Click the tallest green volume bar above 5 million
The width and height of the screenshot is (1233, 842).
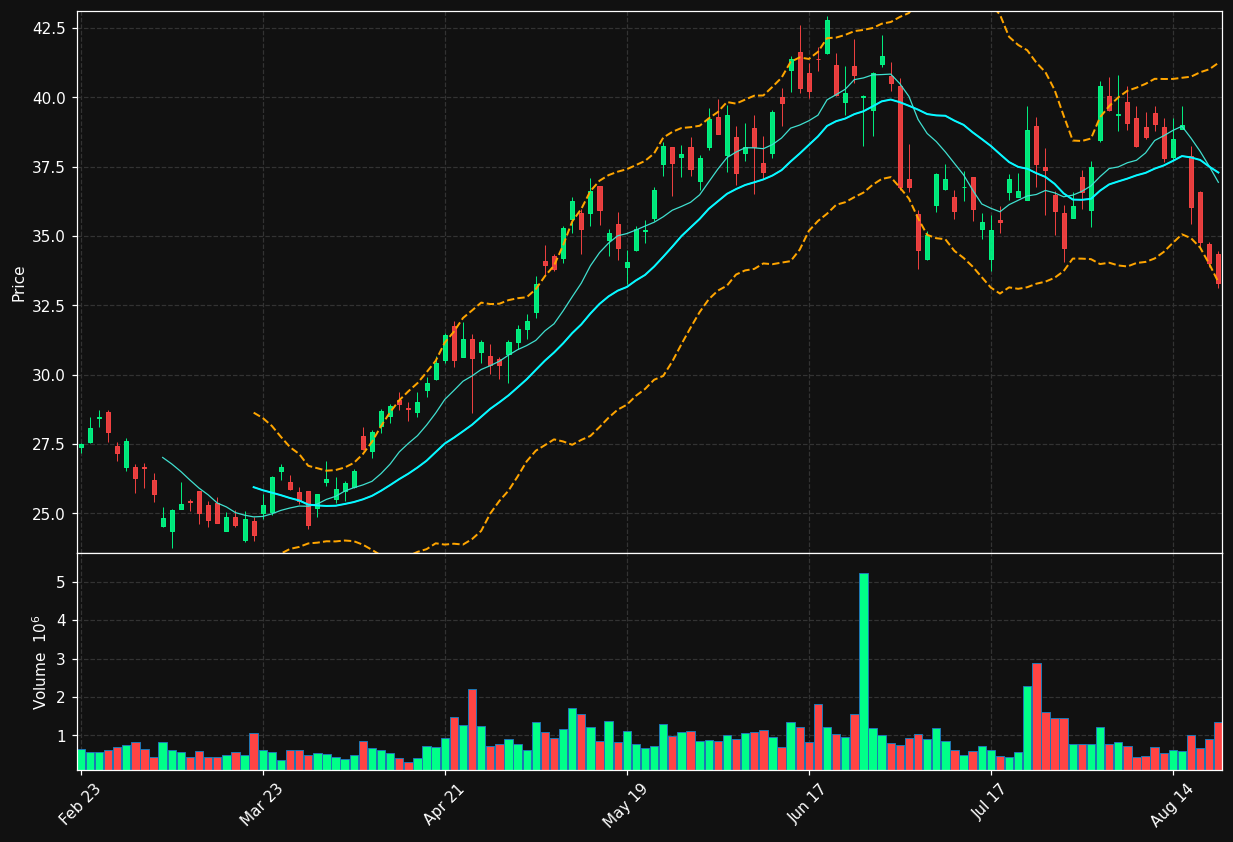click(864, 672)
